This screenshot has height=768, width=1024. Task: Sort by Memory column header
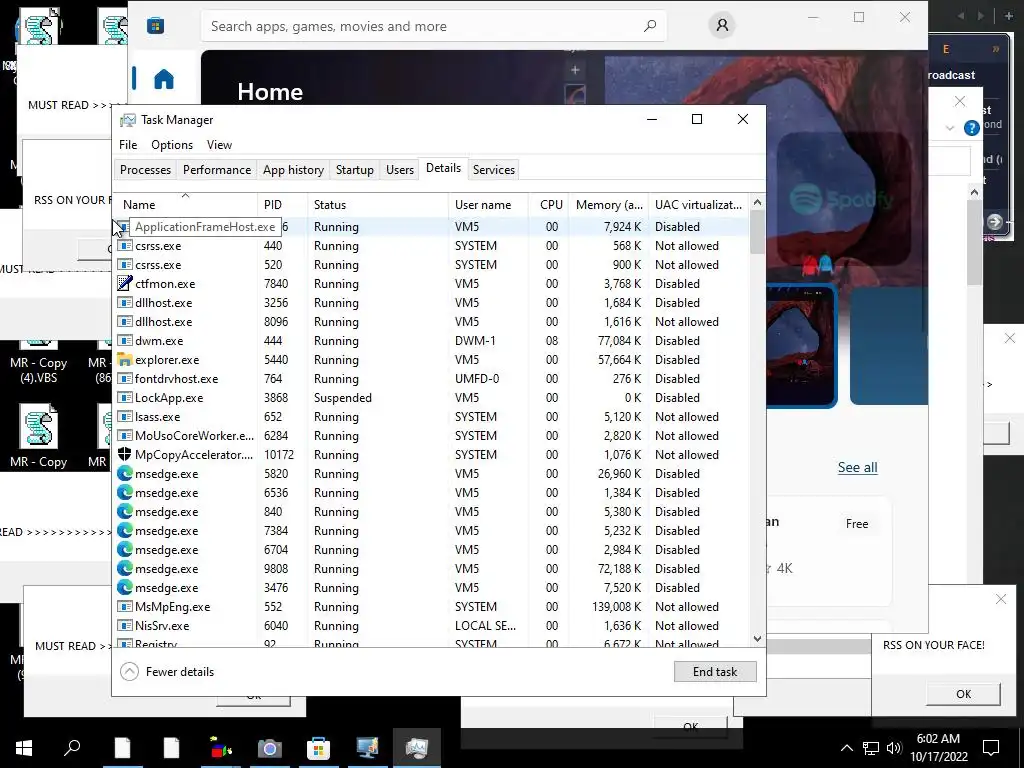tap(609, 204)
